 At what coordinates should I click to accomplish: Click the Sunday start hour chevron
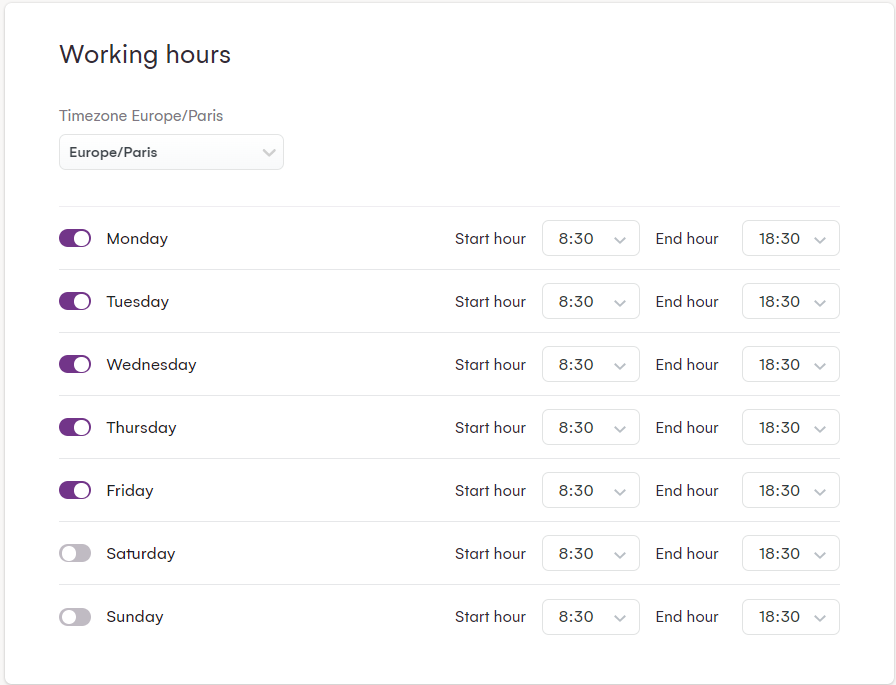pos(620,617)
